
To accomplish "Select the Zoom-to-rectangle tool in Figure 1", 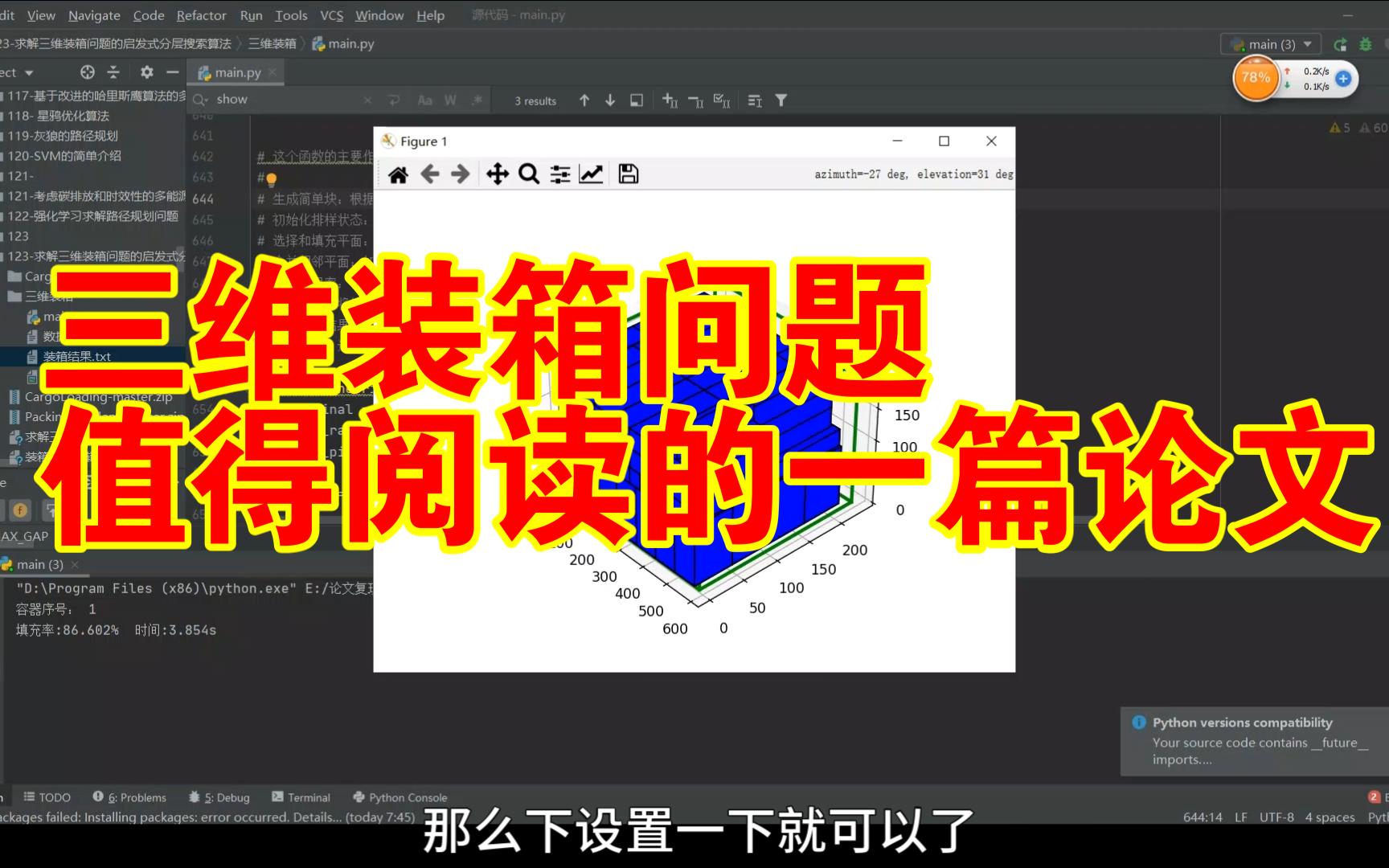I will [x=528, y=174].
